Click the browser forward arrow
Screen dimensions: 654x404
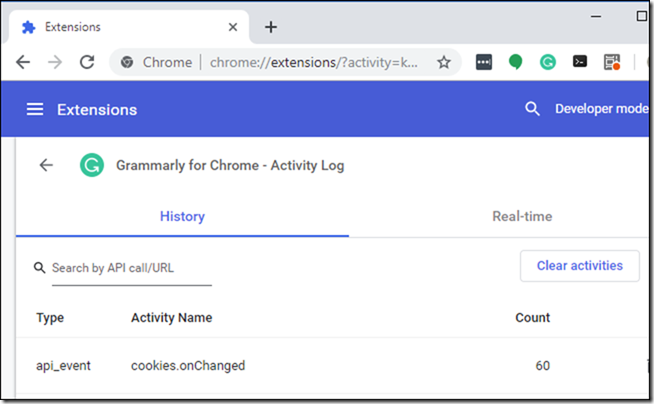pos(55,62)
